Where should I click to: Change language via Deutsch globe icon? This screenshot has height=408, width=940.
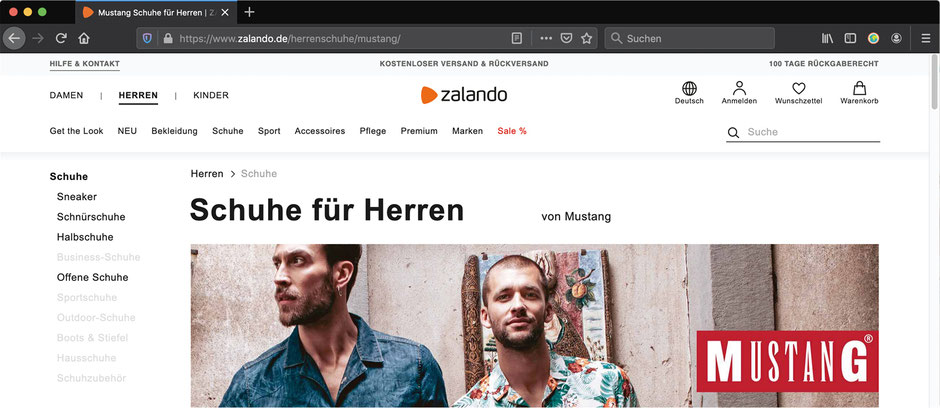point(689,89)
